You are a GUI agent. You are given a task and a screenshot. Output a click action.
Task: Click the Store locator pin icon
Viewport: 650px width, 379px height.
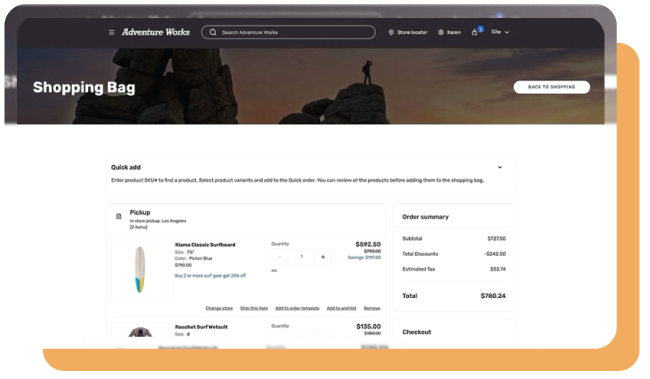click(x=391, y=32)
